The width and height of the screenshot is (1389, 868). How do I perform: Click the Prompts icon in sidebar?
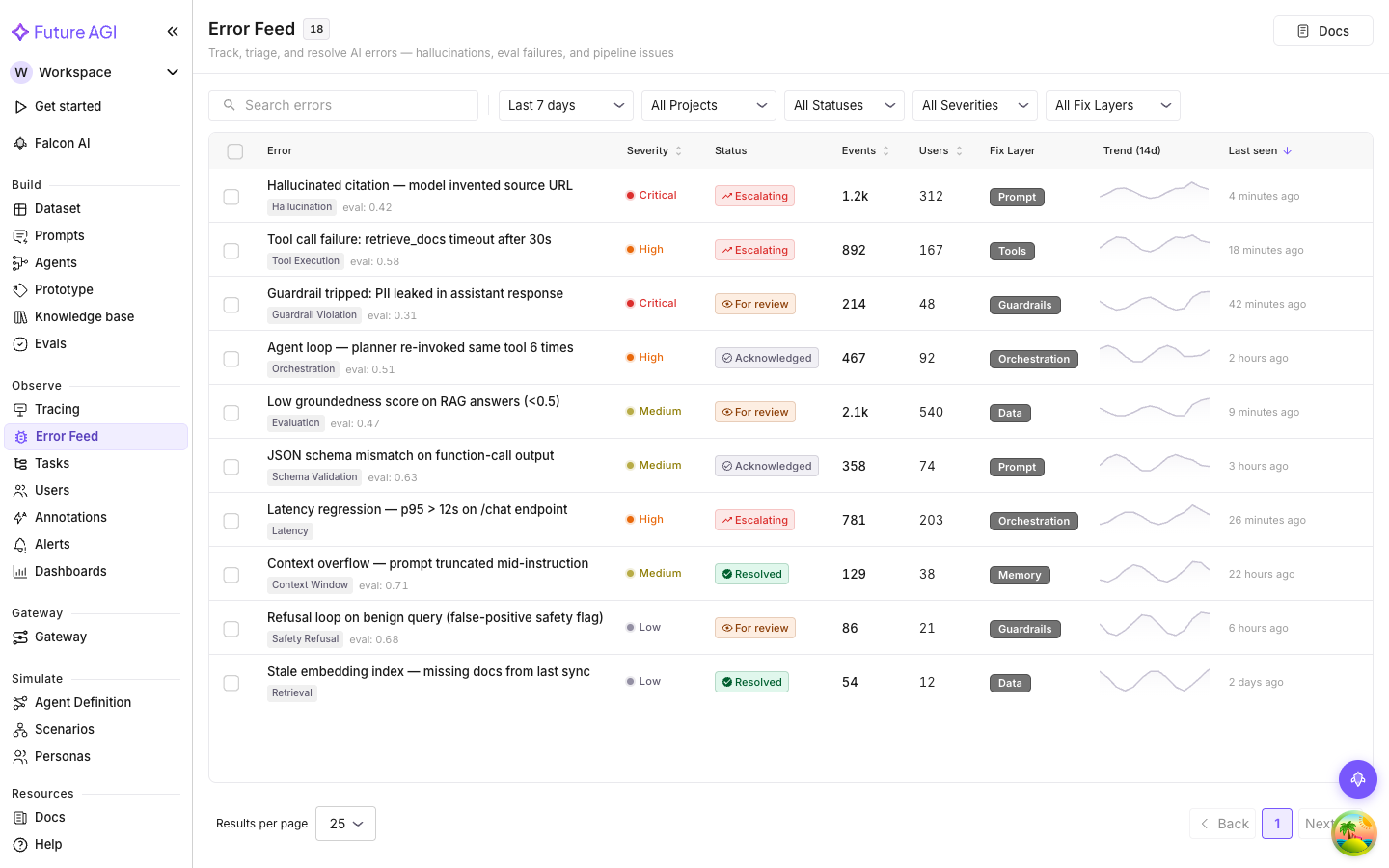[20, 236]
